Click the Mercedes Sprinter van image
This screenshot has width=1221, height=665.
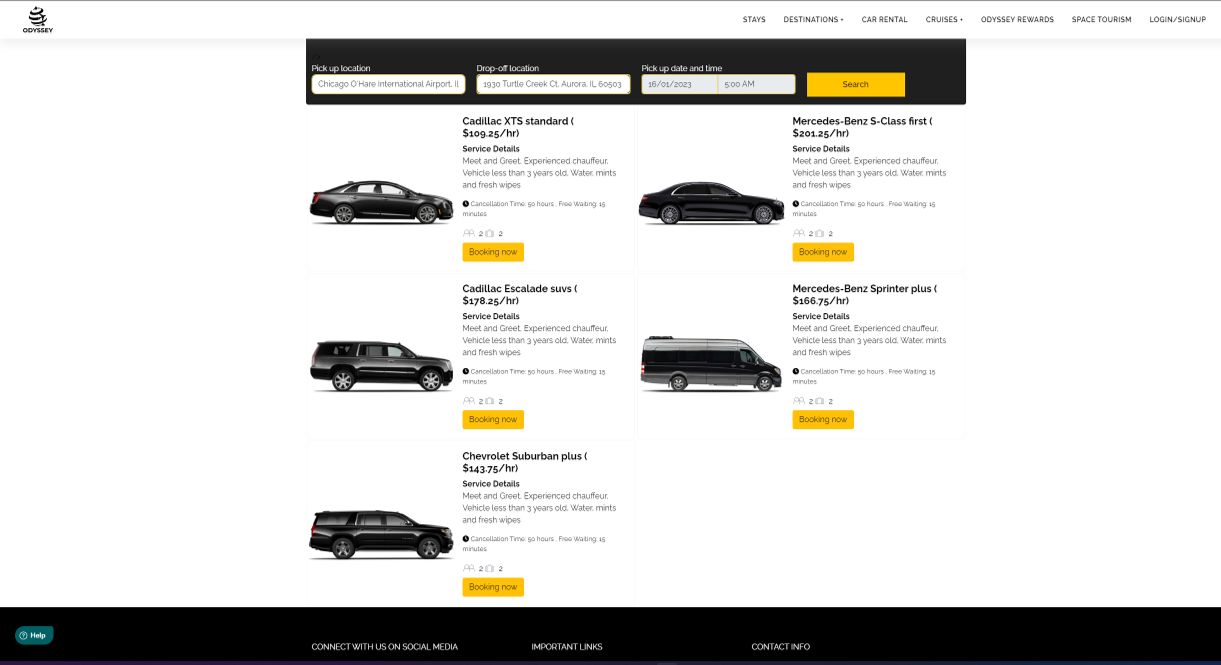pos(711,364)
